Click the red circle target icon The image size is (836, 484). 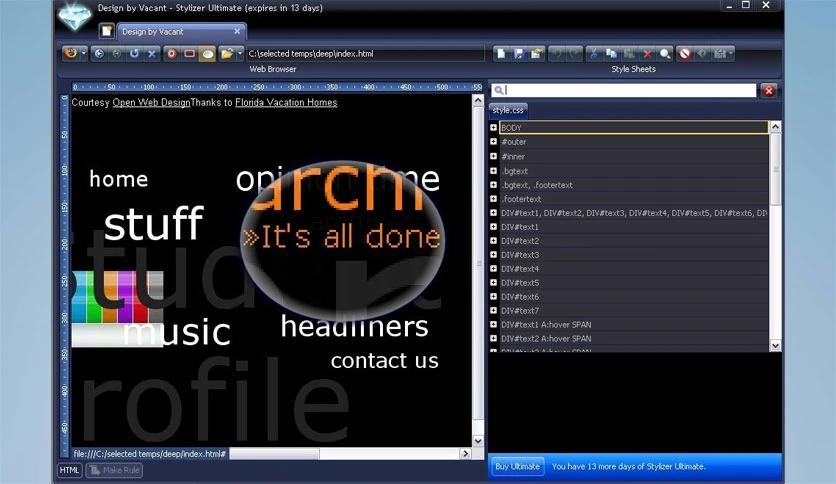coord(172,53)
